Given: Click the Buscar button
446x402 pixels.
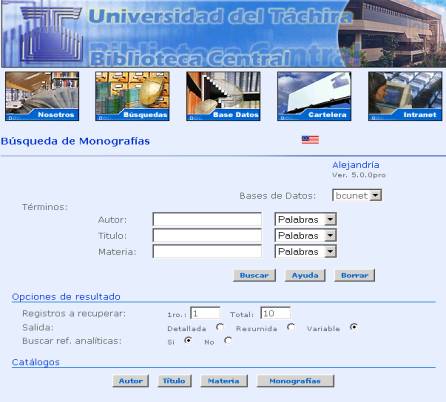Looking at the screenshot, I should coord(254,275).
